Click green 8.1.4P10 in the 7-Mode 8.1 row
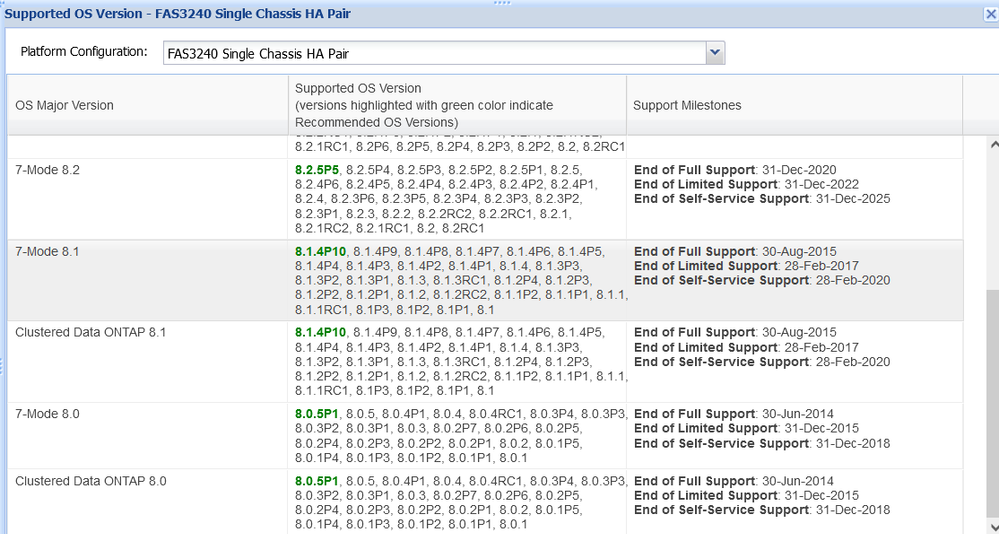The image size is (999, 534). (x=320, y=252)
